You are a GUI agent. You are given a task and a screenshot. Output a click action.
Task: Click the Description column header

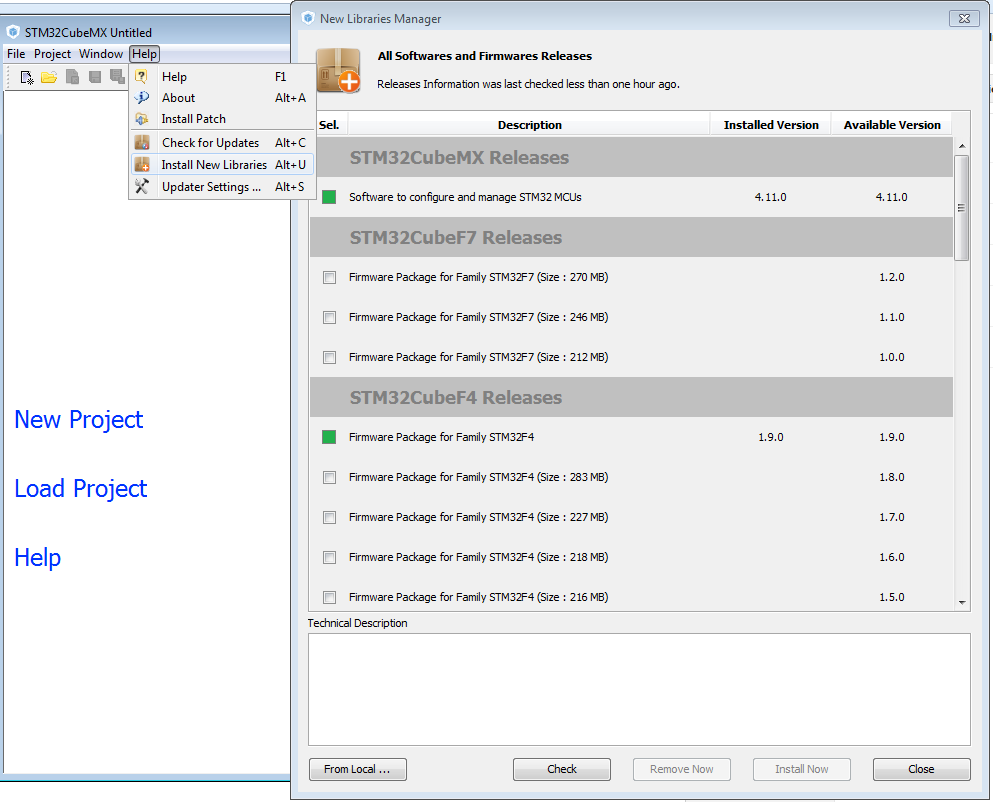529,125
